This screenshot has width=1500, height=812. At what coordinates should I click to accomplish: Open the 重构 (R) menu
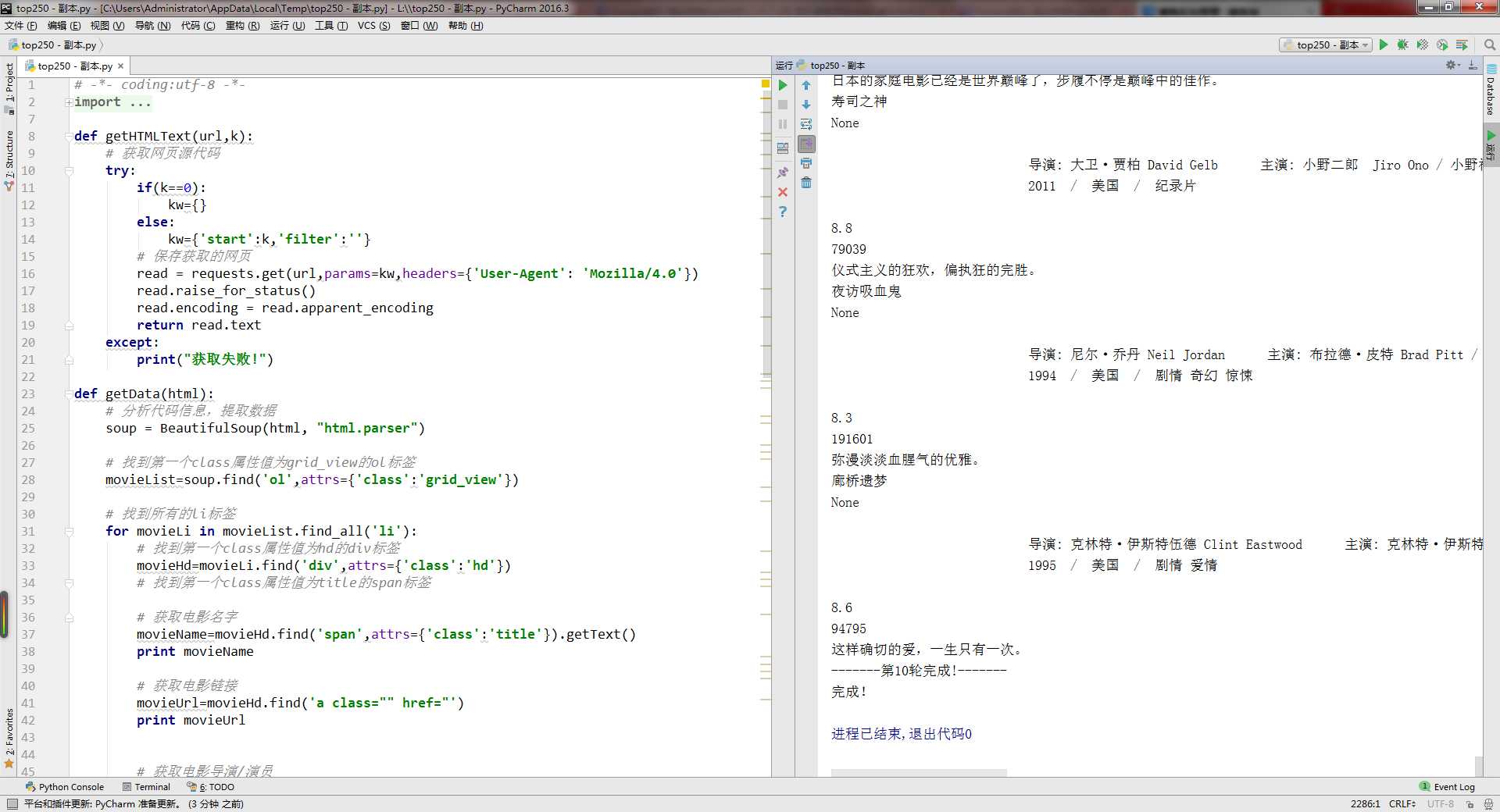242,26
